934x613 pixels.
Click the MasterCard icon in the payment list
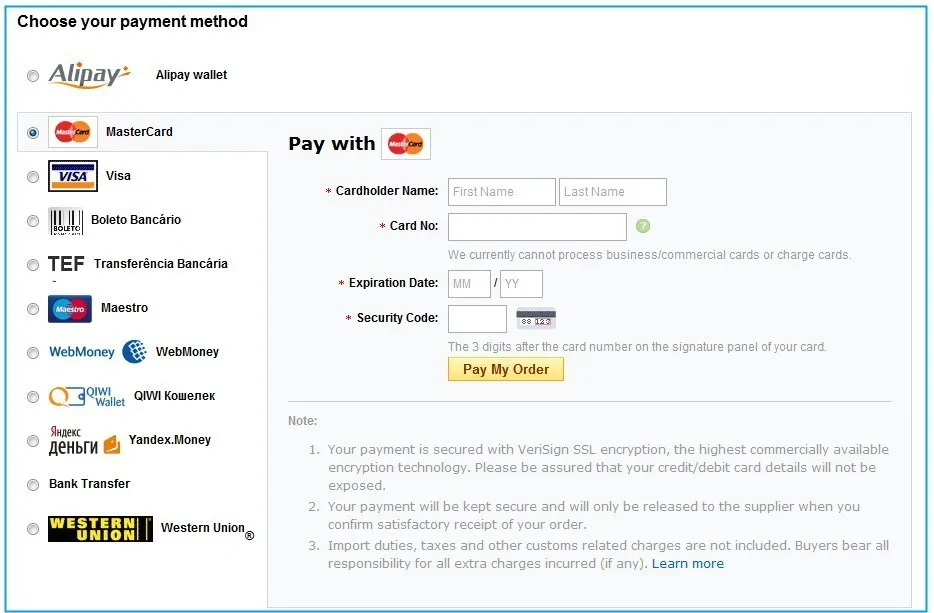(x=71, y=131)
